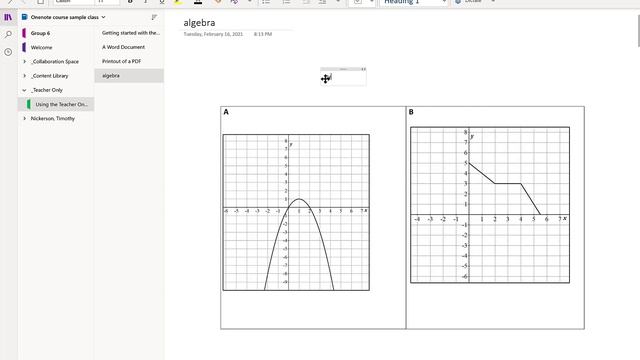Viewport: 640px width, 360px height.
Task: Toggle the notebook navigation pane icon
Action: [x=8, y=17]
